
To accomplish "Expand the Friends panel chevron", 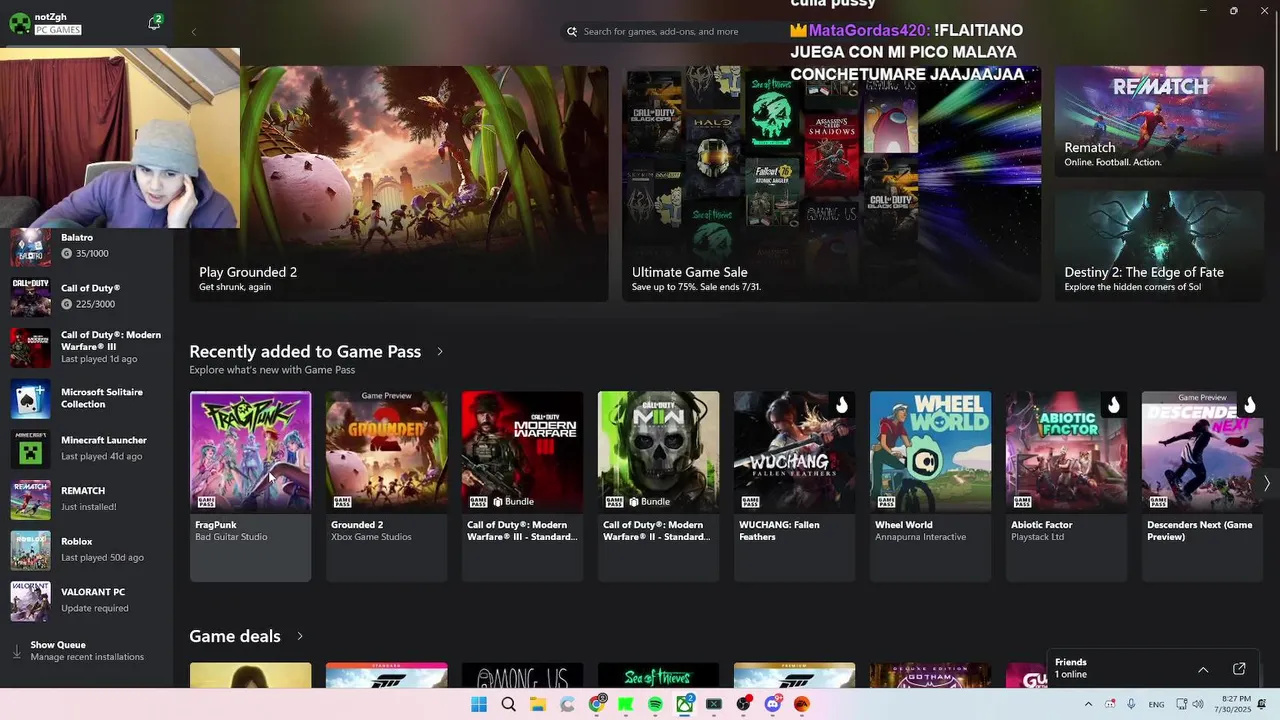I will 1203,669.
